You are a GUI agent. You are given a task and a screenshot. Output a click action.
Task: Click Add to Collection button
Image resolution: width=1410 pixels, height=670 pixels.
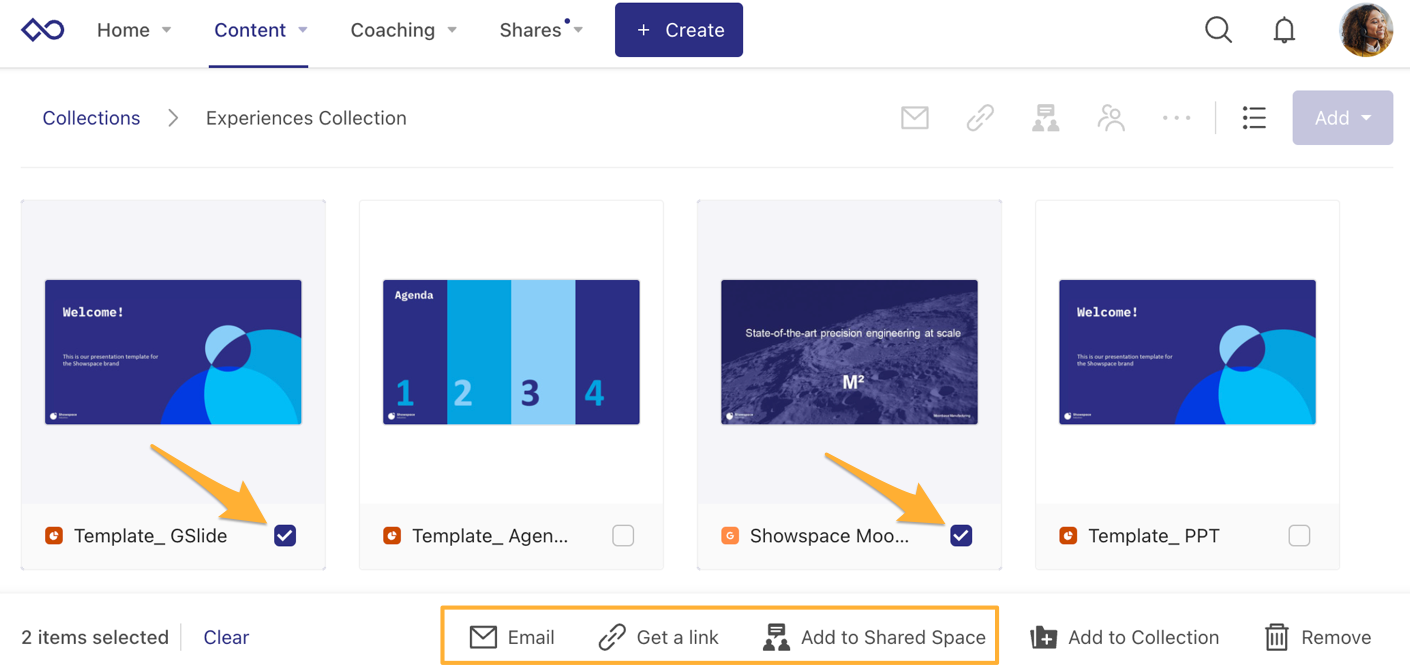[1124, 637]
